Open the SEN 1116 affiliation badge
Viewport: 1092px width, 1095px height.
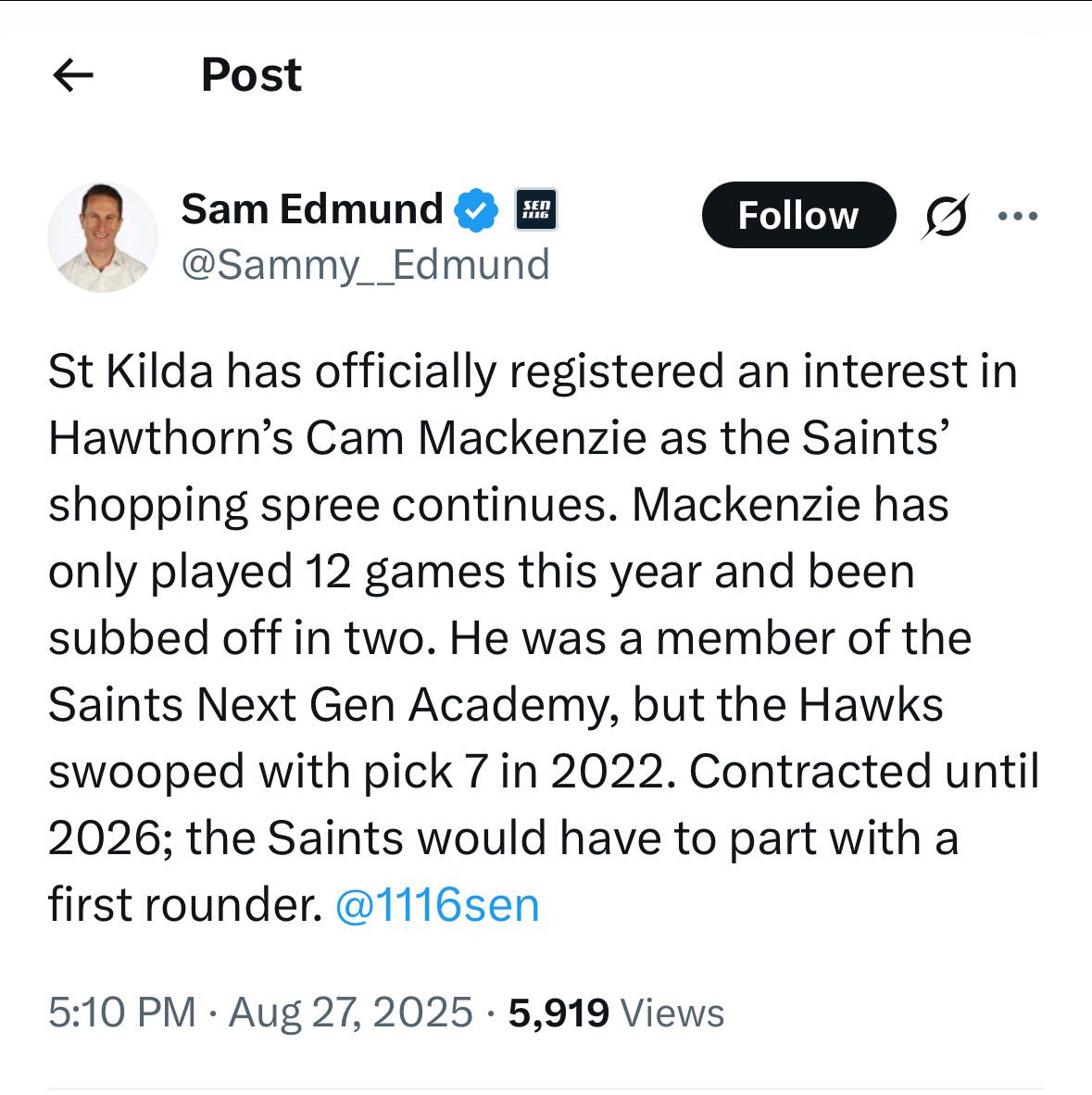tap(536, 210)
